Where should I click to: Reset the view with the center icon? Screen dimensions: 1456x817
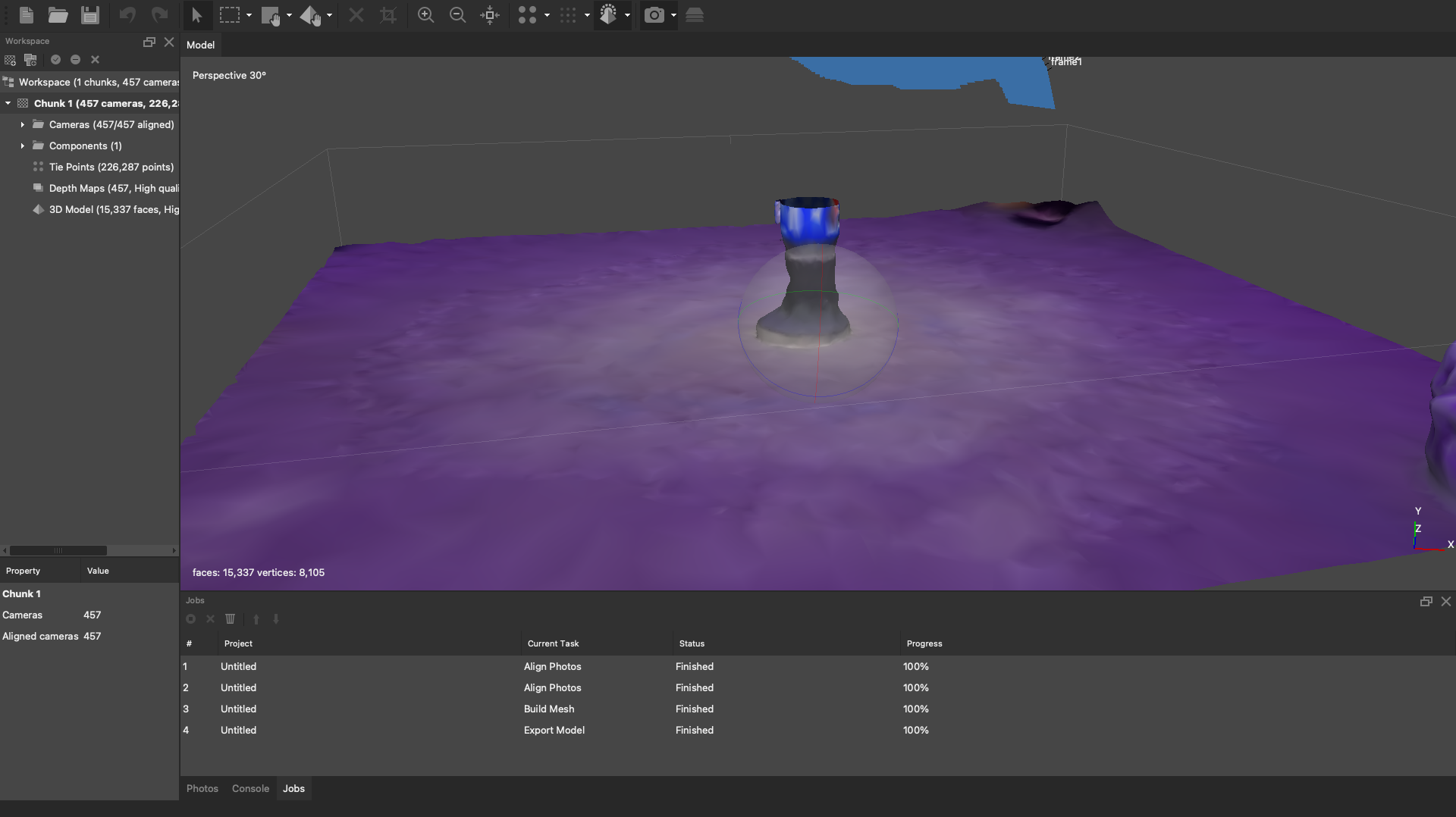pos(490,15)
